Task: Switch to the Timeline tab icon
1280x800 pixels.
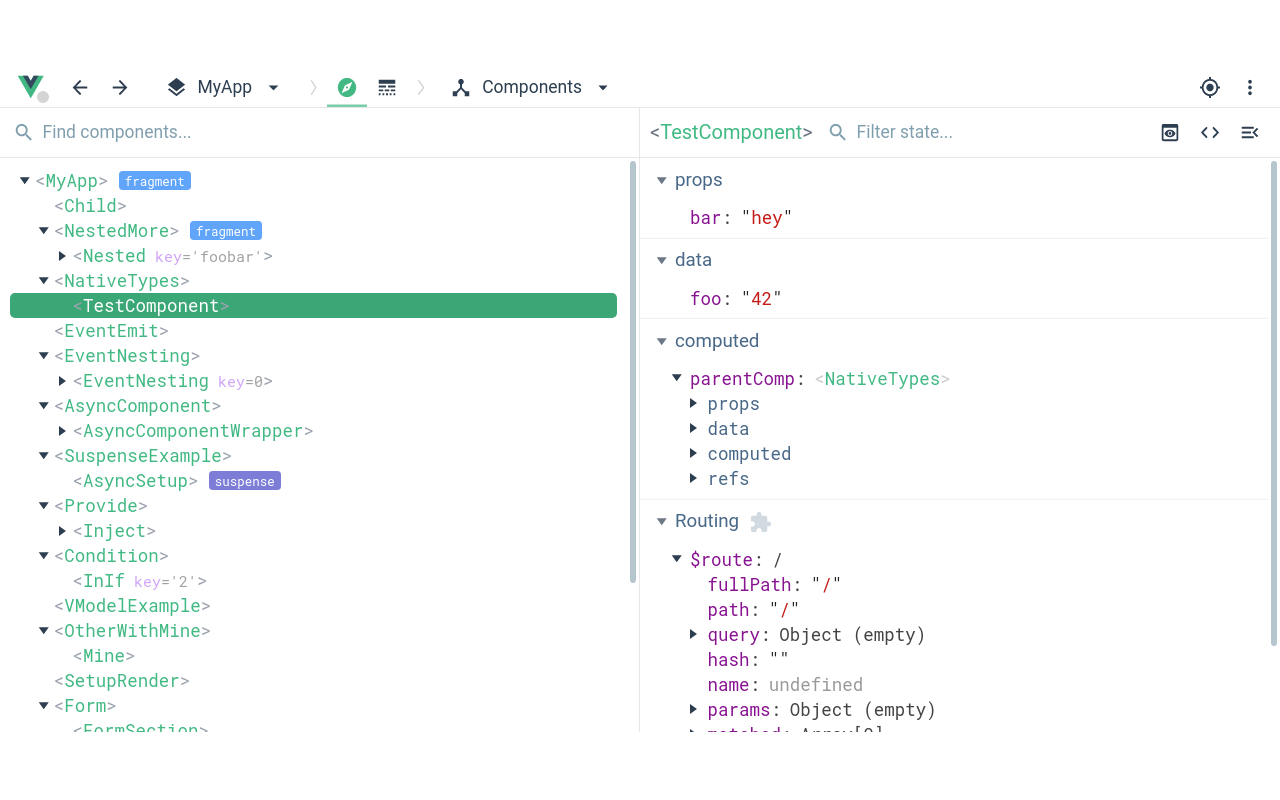Action: coord(387,87)
